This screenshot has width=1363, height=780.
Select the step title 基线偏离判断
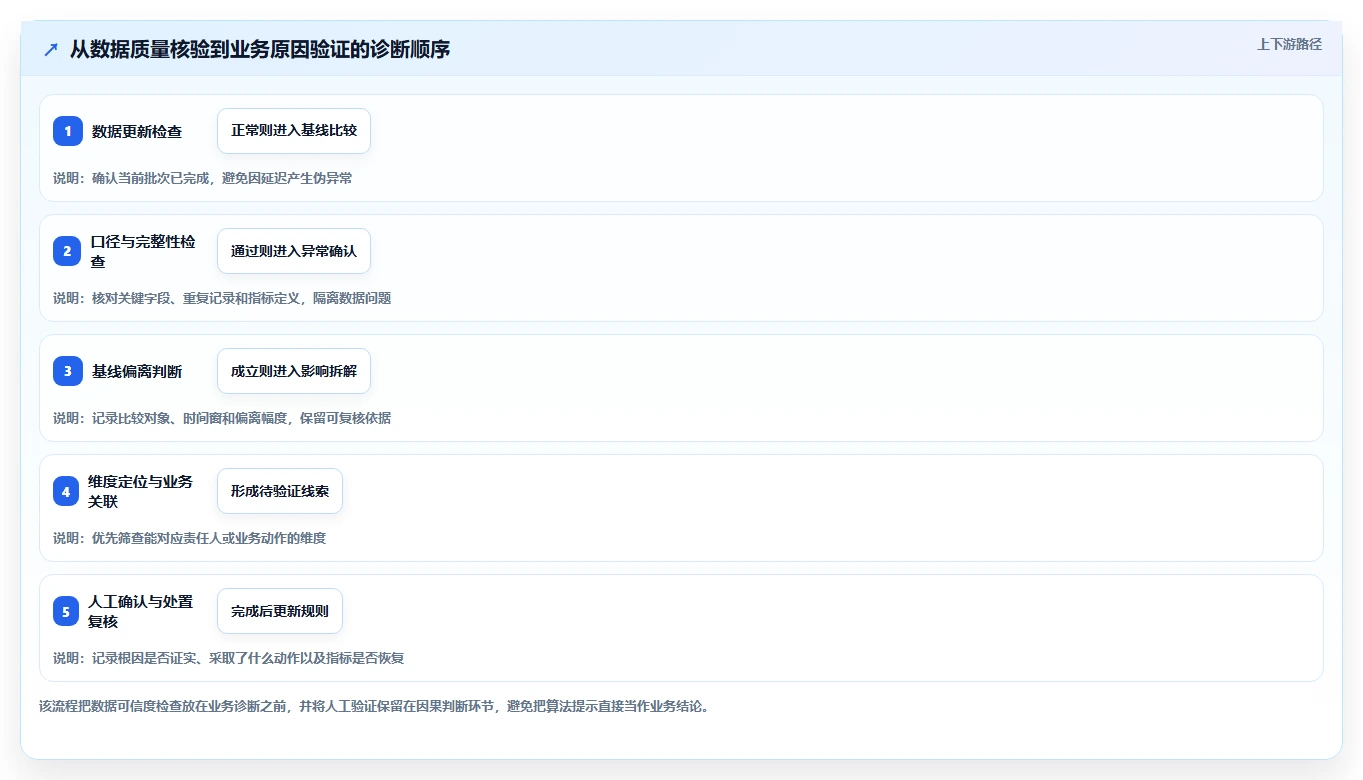coord(137,371)
